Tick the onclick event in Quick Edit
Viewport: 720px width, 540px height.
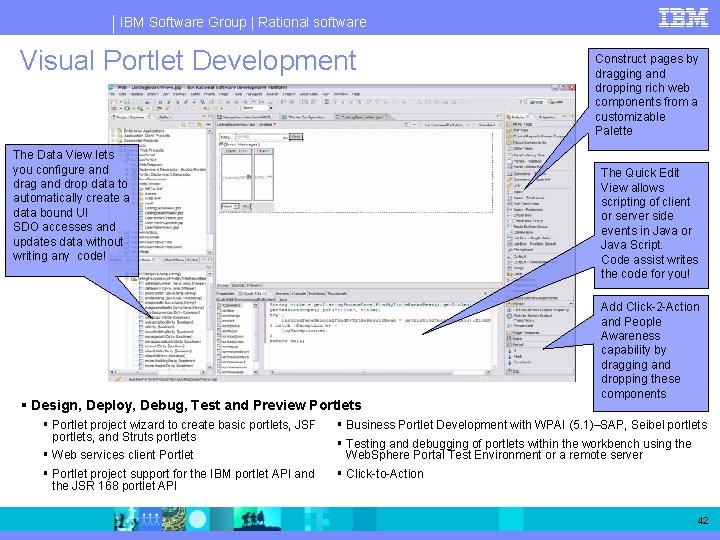pos(219,321)
